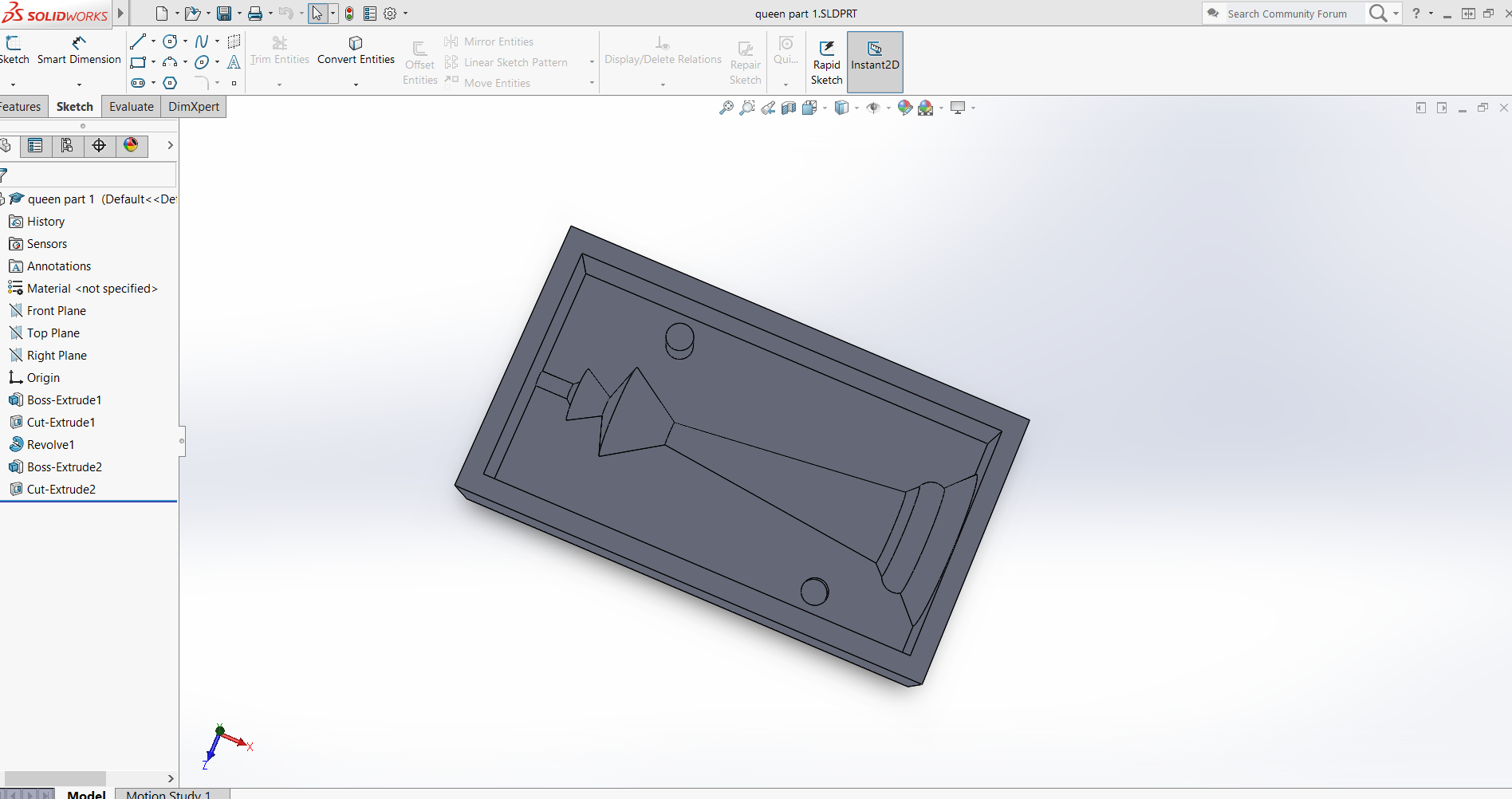Image resolution: width=1512 pixels, height=799 pixels.
Task: Open the DimXpertManager crosshair tab
Action: click(x=99, y=145)
